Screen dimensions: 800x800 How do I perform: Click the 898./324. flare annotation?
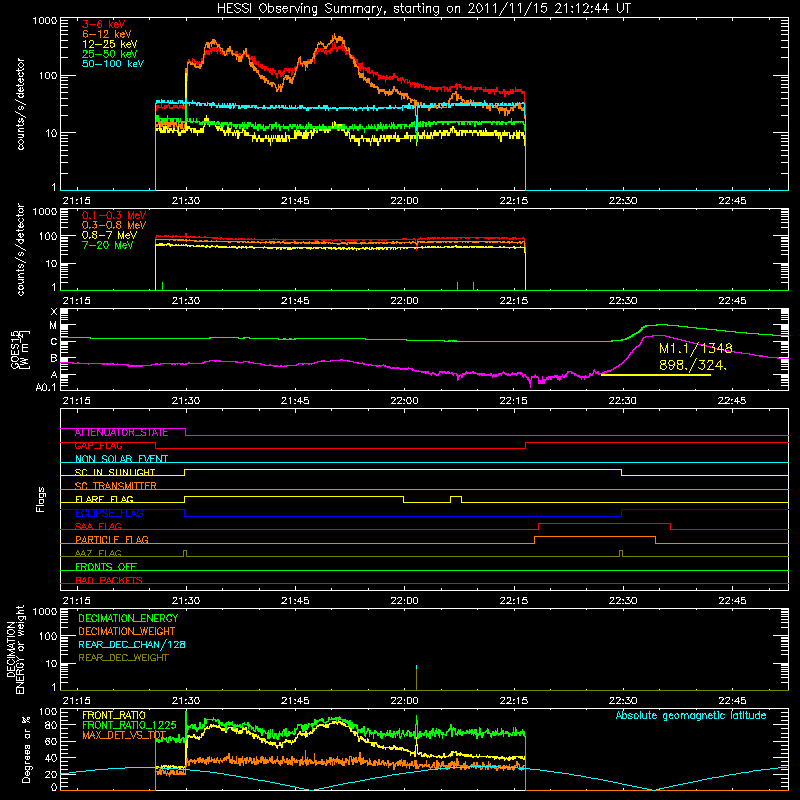[x=692, y=365]
